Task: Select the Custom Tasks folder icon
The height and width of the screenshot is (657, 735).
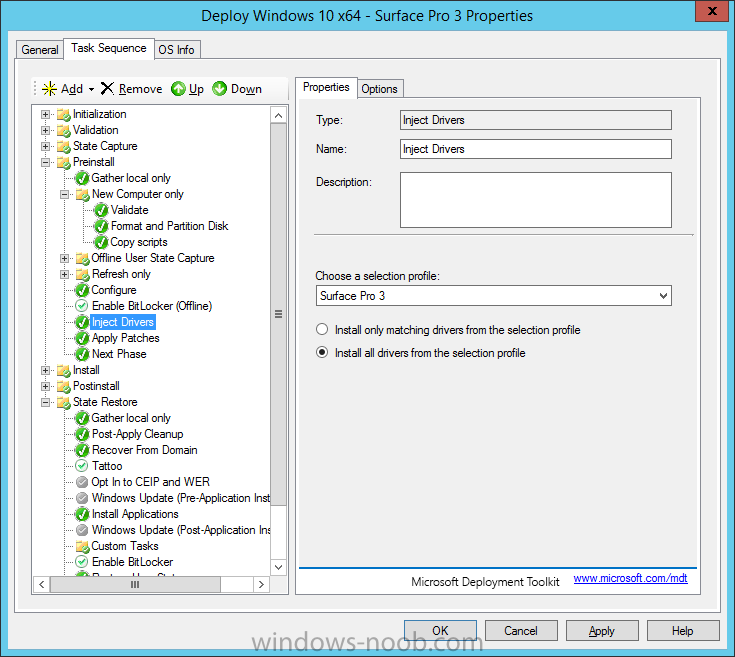Action: point(82,546)
